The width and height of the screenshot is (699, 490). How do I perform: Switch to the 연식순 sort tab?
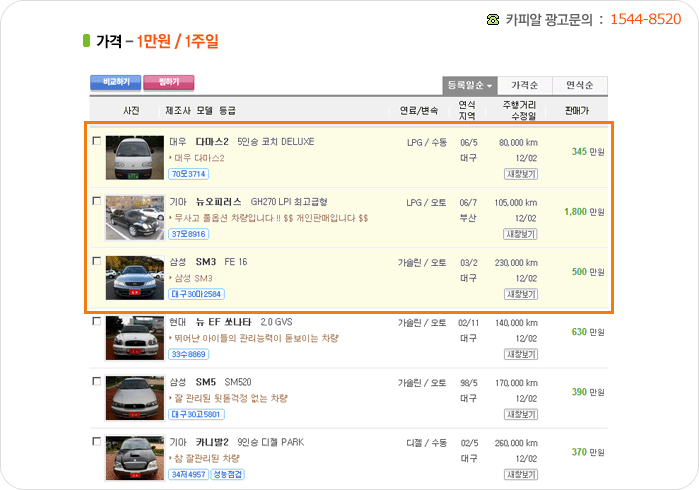coord(581,86)
